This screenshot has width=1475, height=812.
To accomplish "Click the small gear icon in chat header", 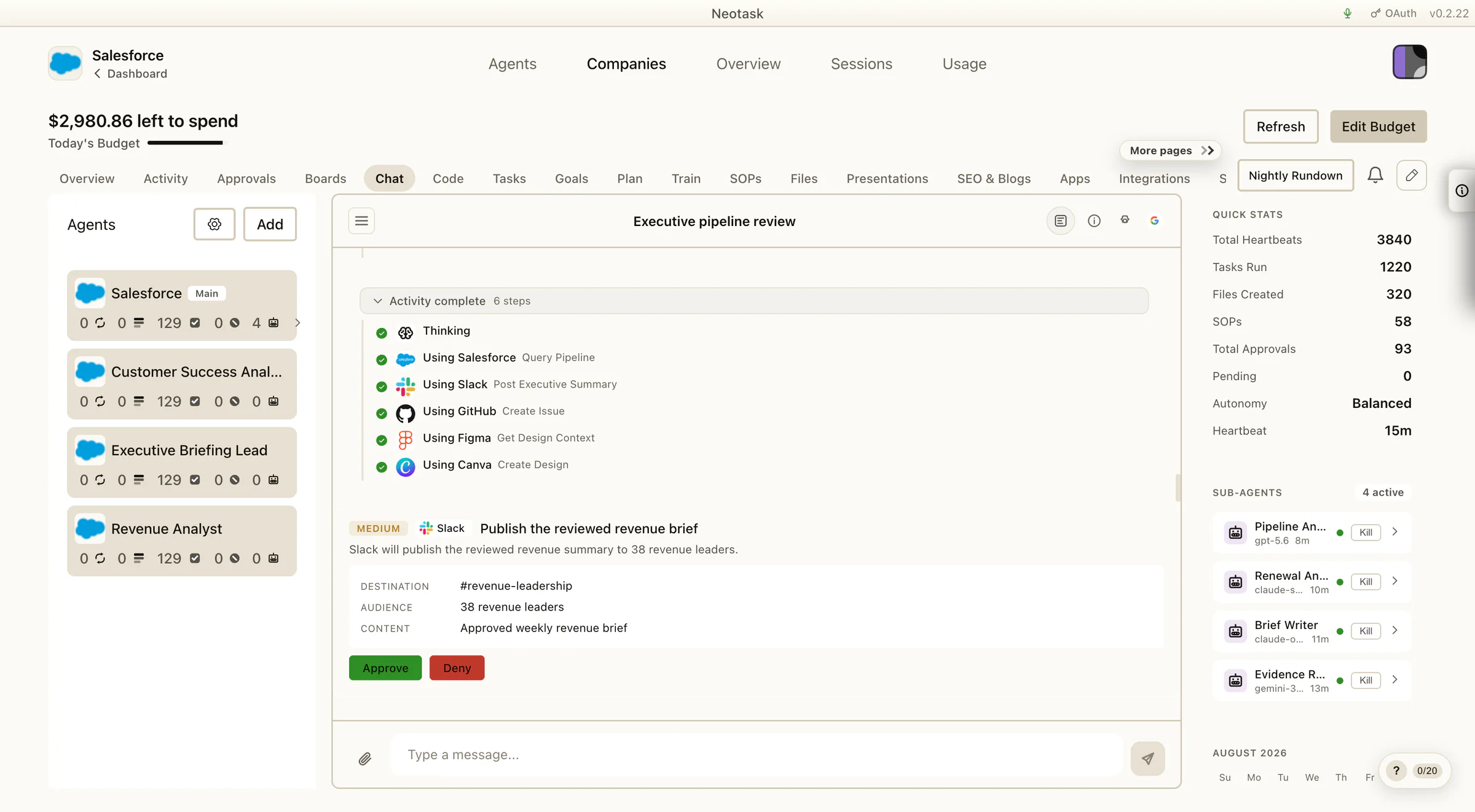I will tap(1125, 220).
